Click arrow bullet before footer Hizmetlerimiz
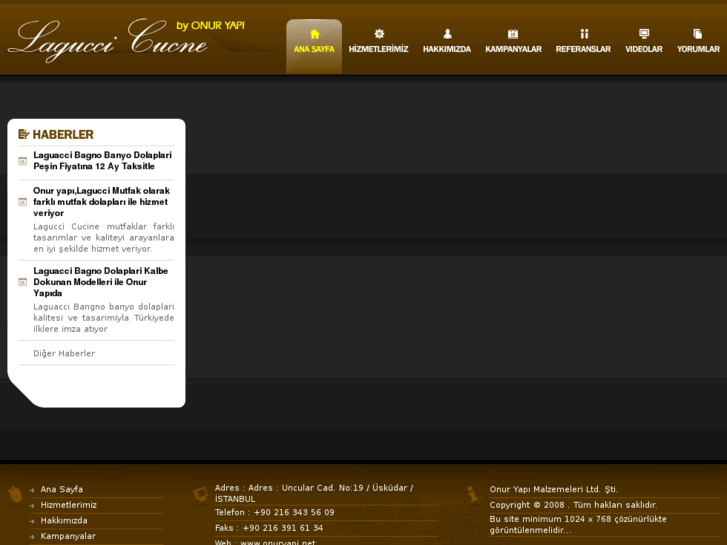The image size is (727, 545). click(x=32, y=506)
